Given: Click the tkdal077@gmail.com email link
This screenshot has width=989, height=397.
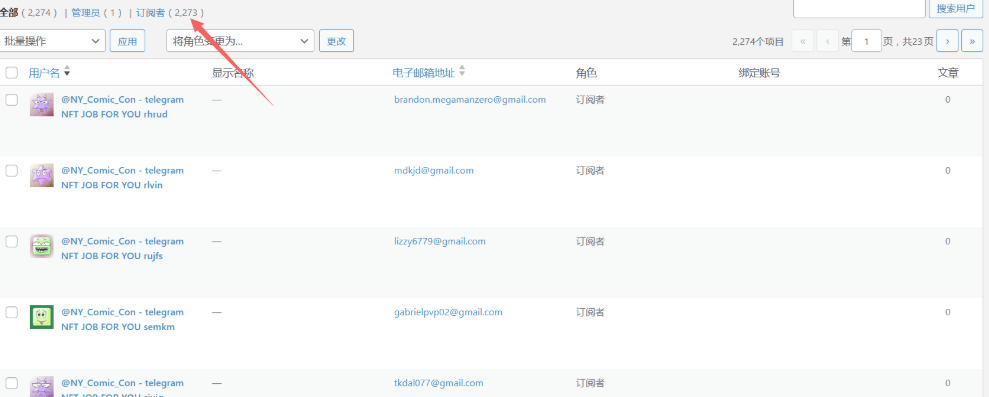Looking at the screenshot, I should pyautogui.click(x=438, y=382).
